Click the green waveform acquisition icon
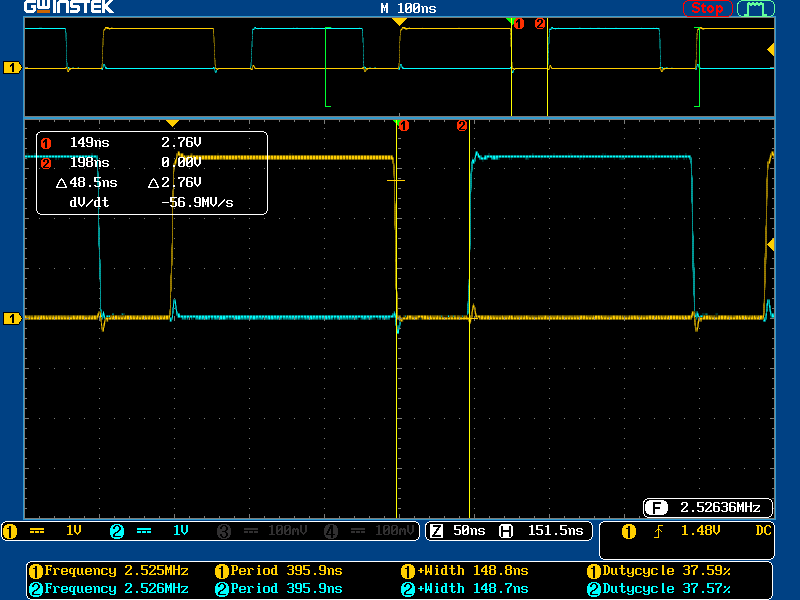800x600 pixels. pos(756,8)
